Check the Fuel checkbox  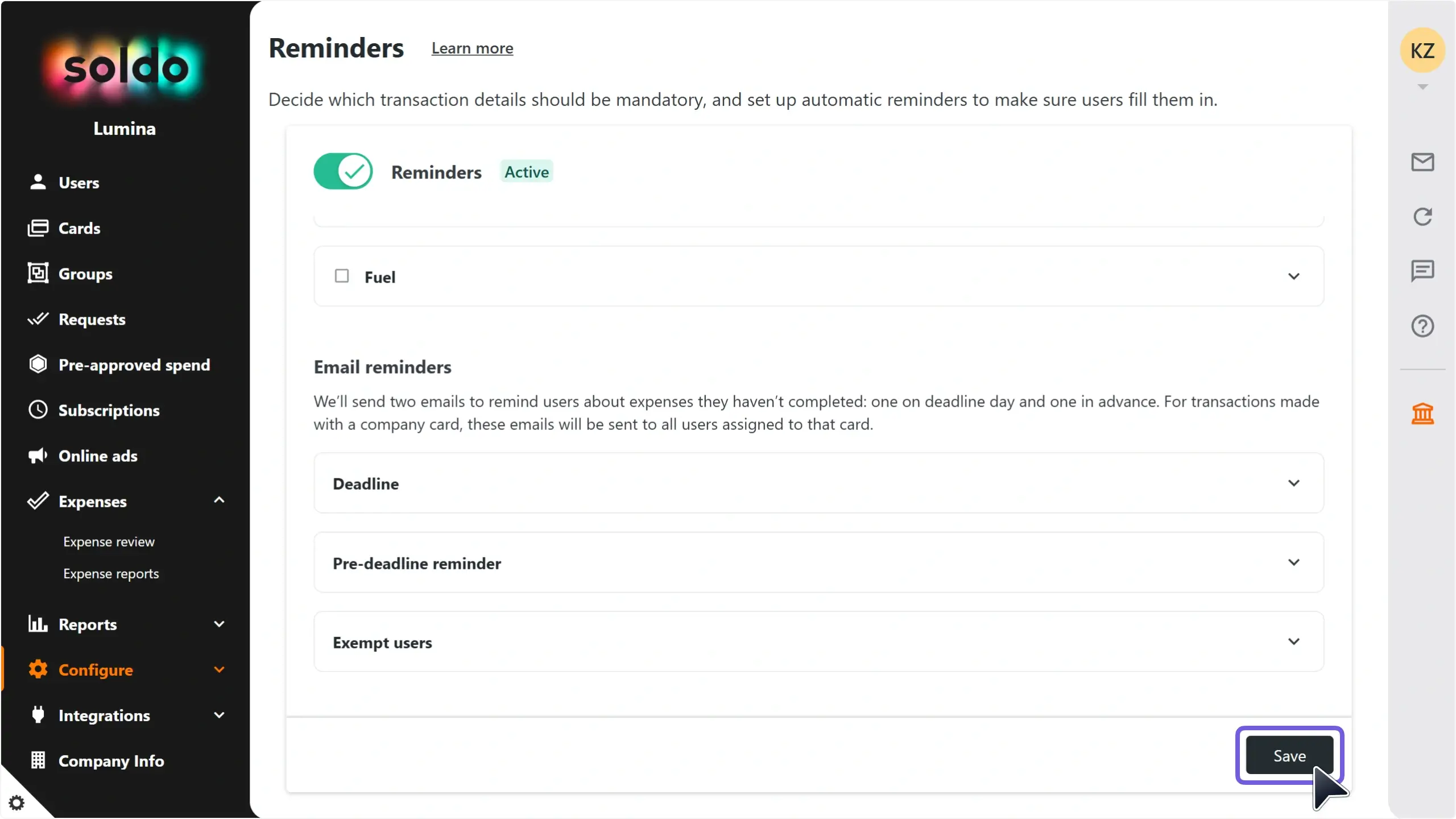(342, 276)
